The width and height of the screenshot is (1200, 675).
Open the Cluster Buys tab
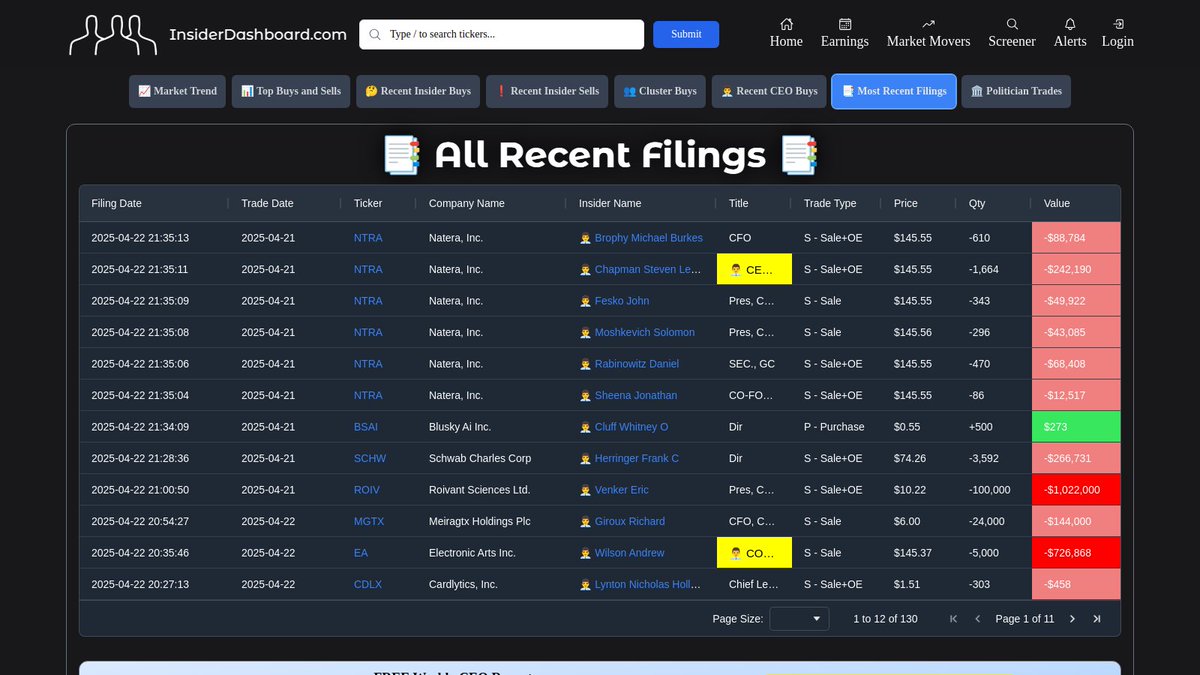click(x=660, y=91)
